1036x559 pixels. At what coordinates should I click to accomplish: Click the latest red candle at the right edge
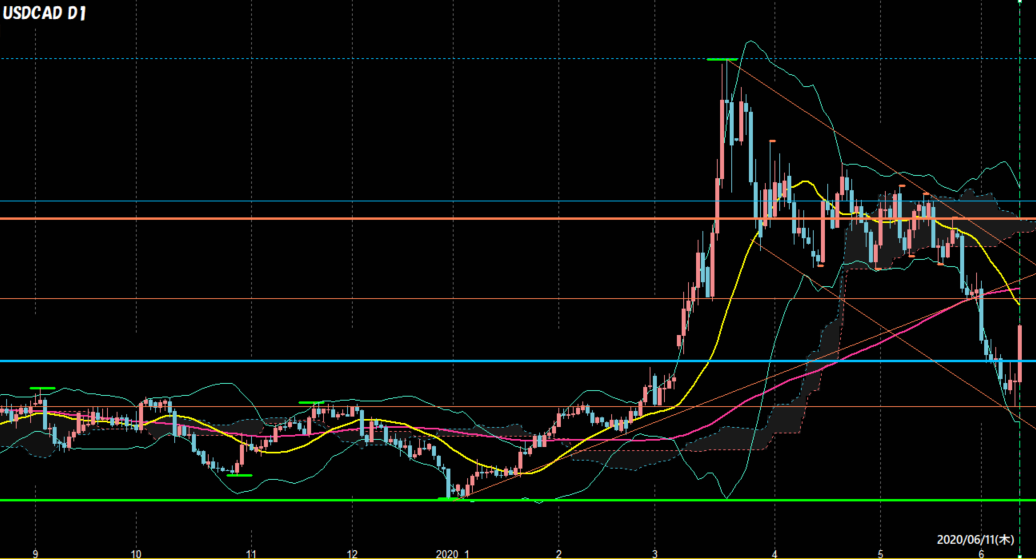pyautogui.click(x=1020, y=354)
